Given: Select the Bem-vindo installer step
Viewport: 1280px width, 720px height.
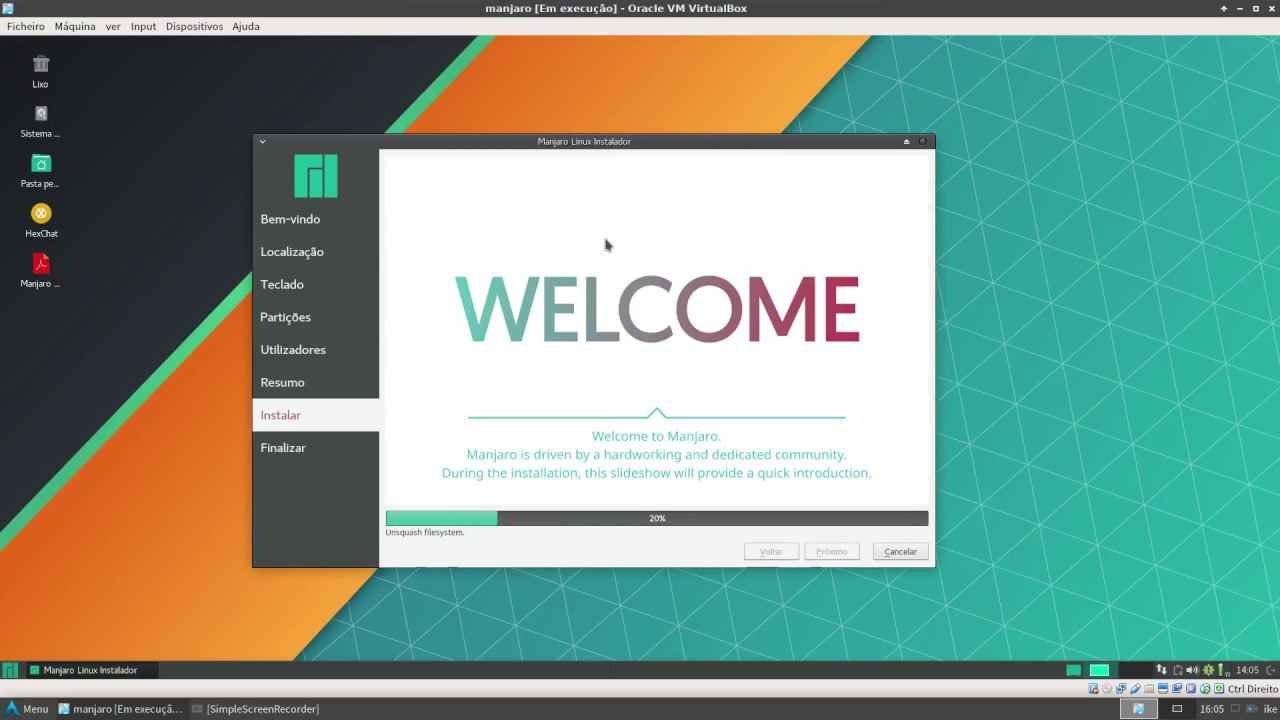Looking at the screenshot, I should click(316, 219).
